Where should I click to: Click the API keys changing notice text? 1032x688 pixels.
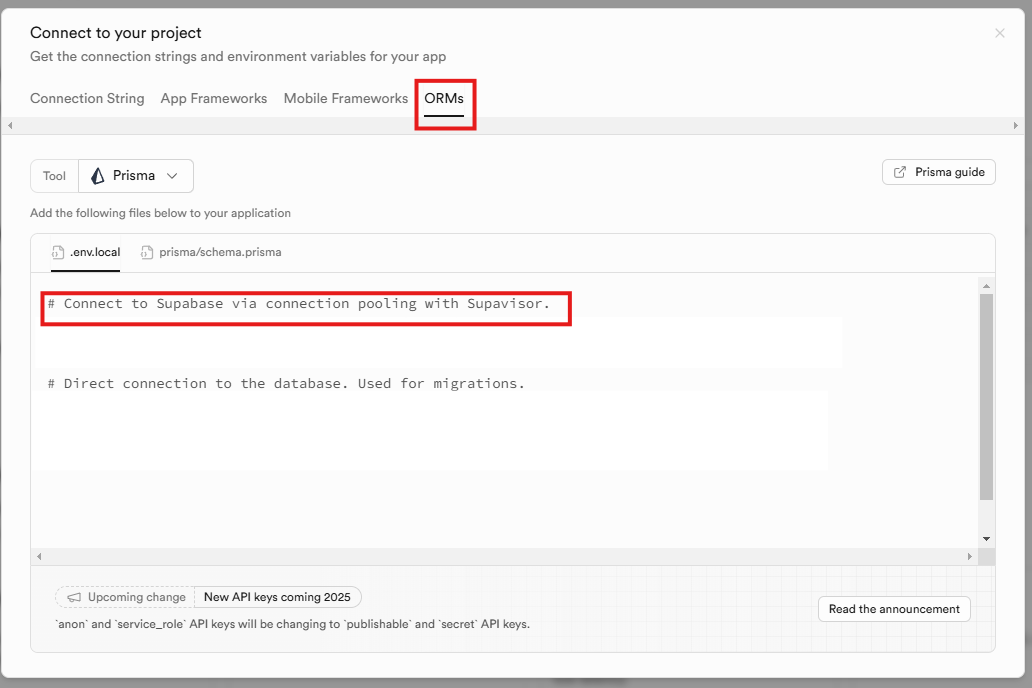[x=293, y=623]
